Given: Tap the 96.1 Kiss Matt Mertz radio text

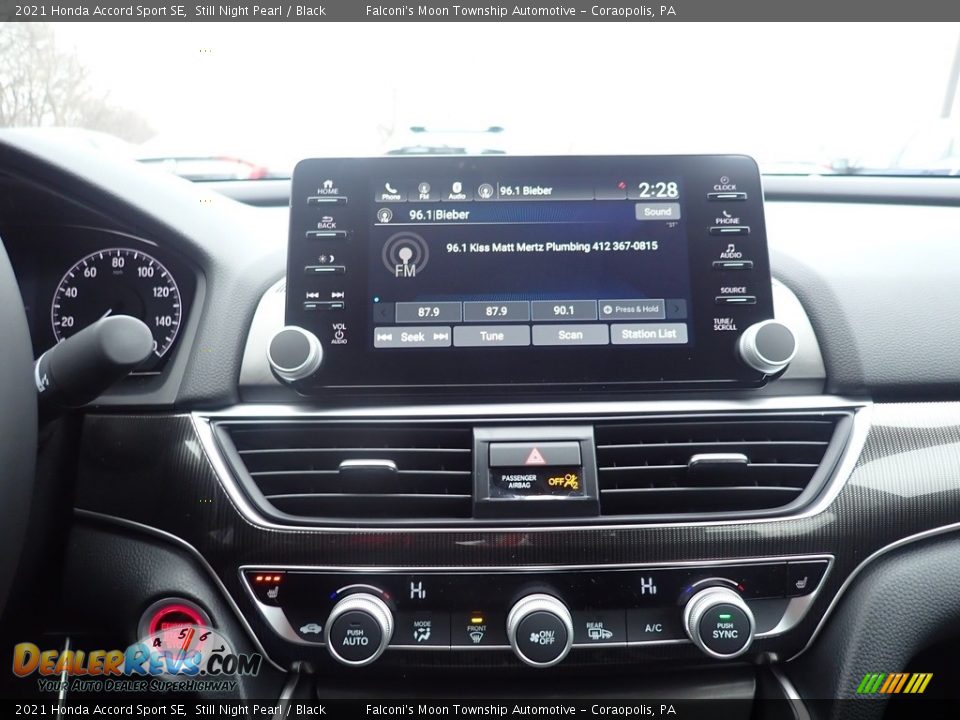Looking at the screenshot, I should click(552, 247).
